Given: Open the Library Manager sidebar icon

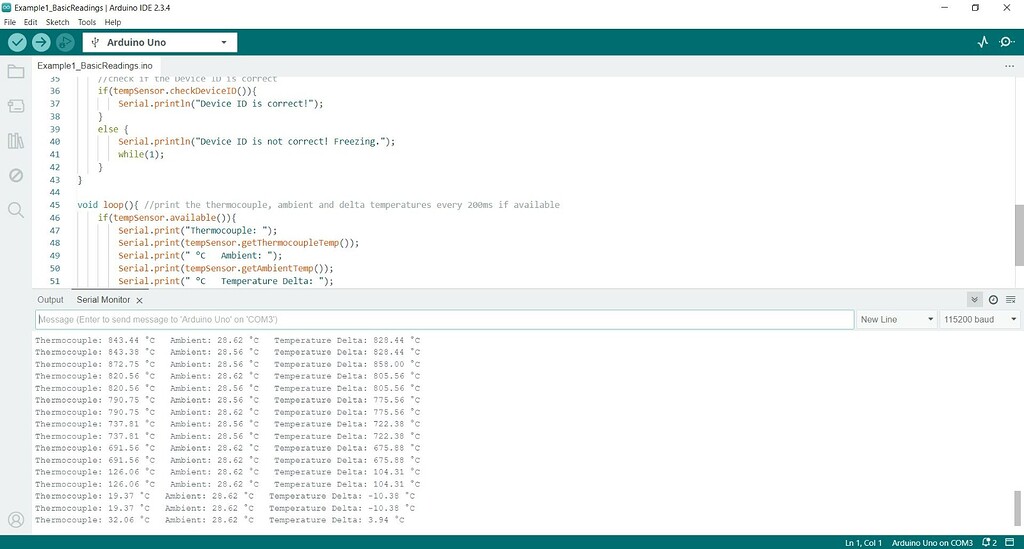Looking at the screenshot, I should tap(16, 140).
